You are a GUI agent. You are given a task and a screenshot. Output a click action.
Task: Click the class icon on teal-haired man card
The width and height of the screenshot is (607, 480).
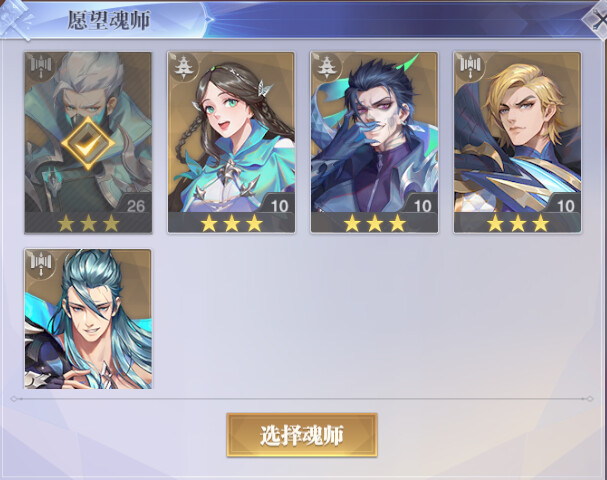40,264
